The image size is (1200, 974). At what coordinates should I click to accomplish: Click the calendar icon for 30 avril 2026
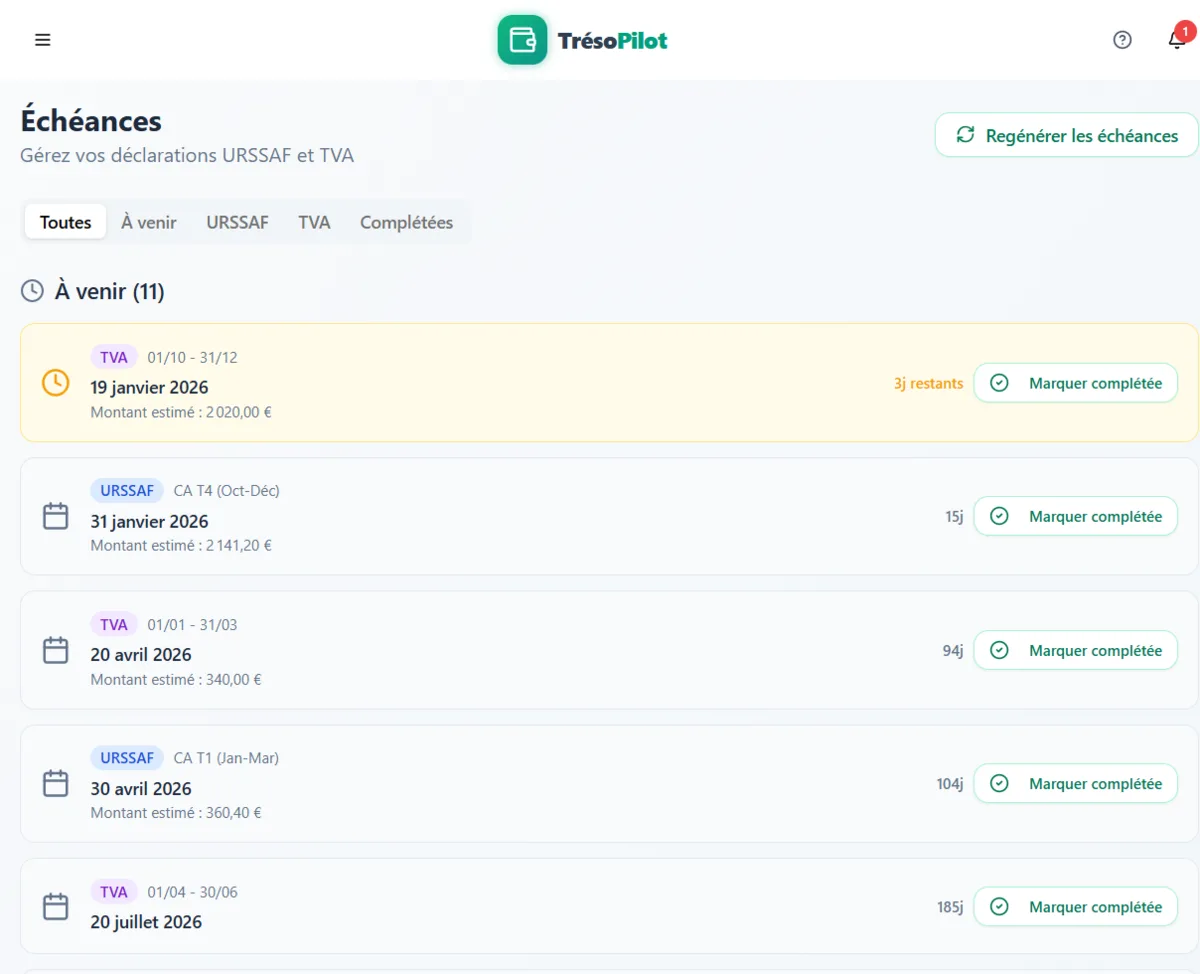[x=56, y=783]
